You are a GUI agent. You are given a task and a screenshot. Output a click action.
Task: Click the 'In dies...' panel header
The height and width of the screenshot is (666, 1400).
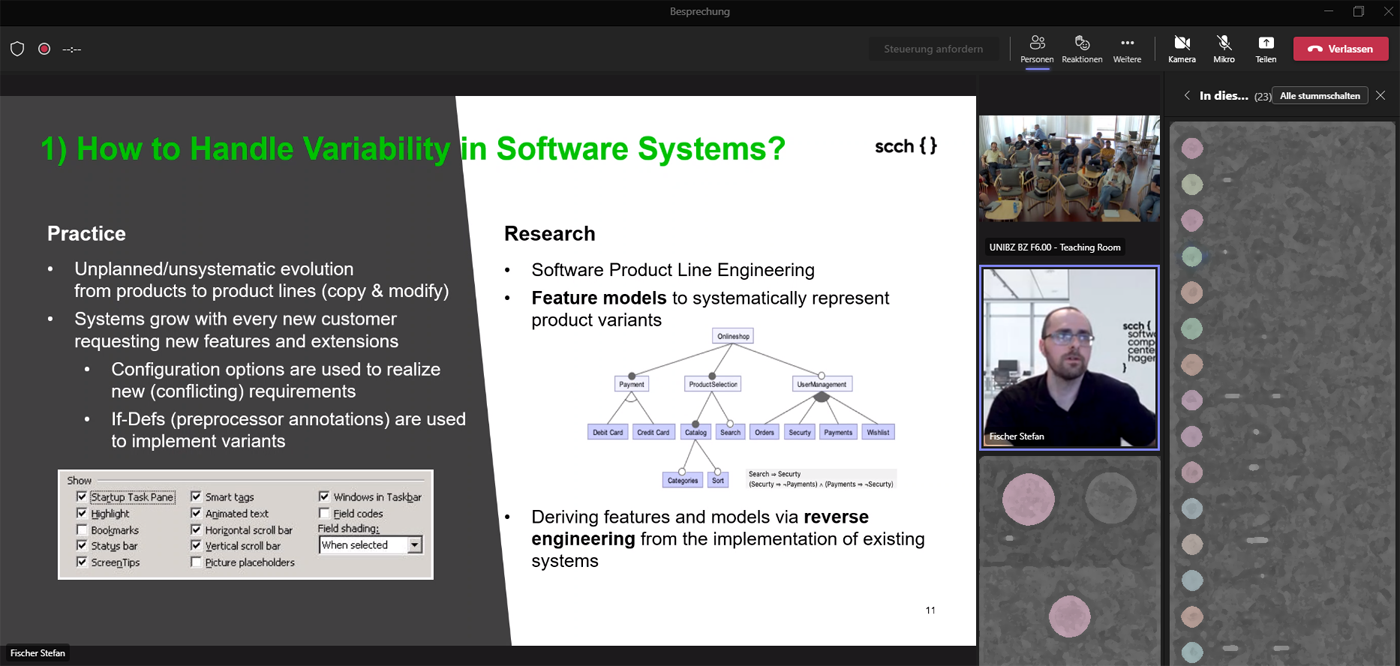[1224, 96]
